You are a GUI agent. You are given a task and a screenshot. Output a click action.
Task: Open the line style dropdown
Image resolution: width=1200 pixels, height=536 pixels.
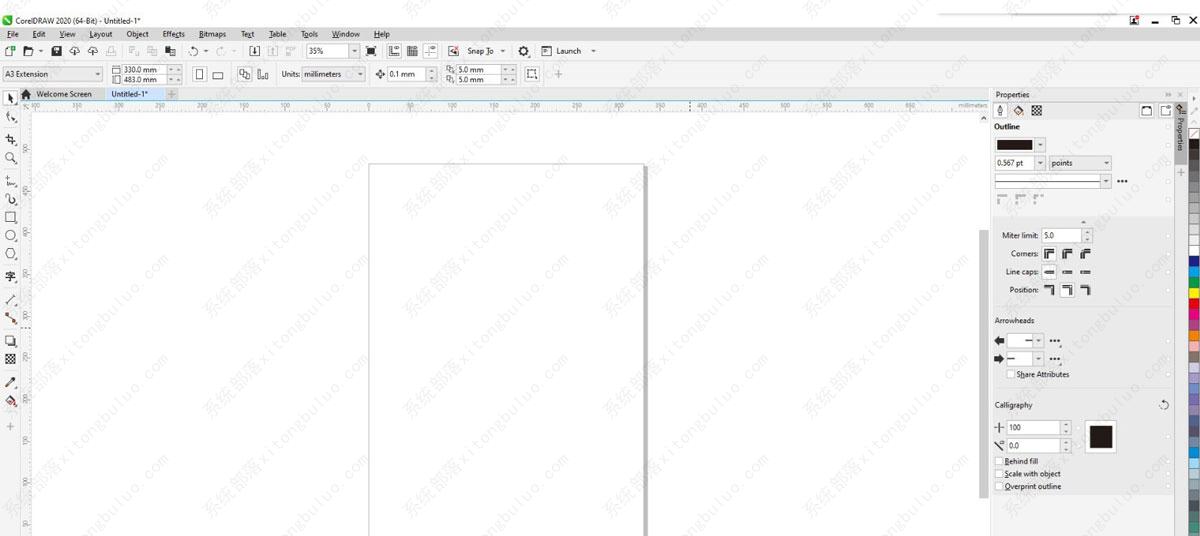click(1105, 181)
